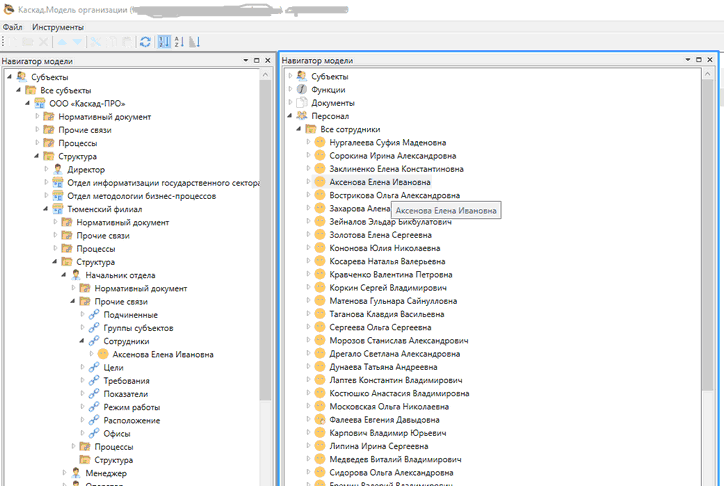Viewport: 724px width, 486px height.
Task: Select Дунаева Татьяна Андреевна
Action: (383, 367)
